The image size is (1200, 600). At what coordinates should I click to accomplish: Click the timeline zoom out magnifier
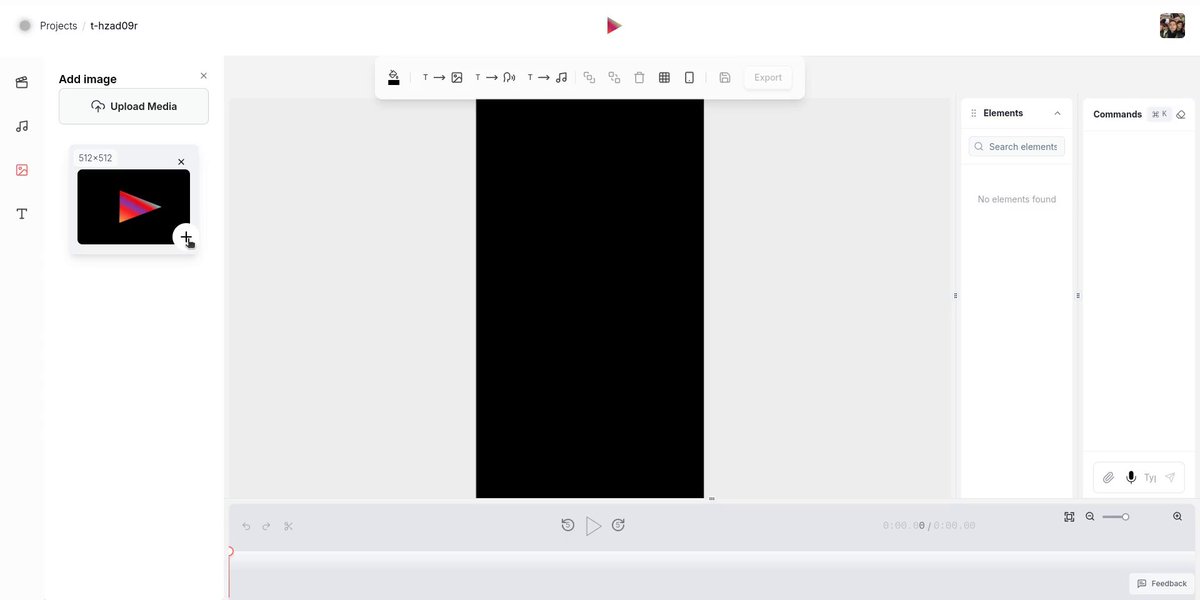pyautogui.click(x=1090, y=517)
